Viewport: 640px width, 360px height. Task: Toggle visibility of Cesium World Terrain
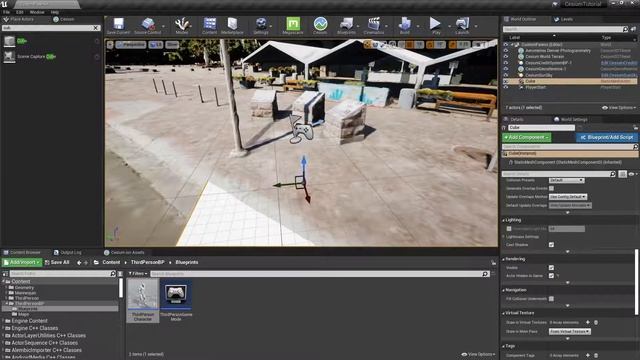tap(506, 57)
